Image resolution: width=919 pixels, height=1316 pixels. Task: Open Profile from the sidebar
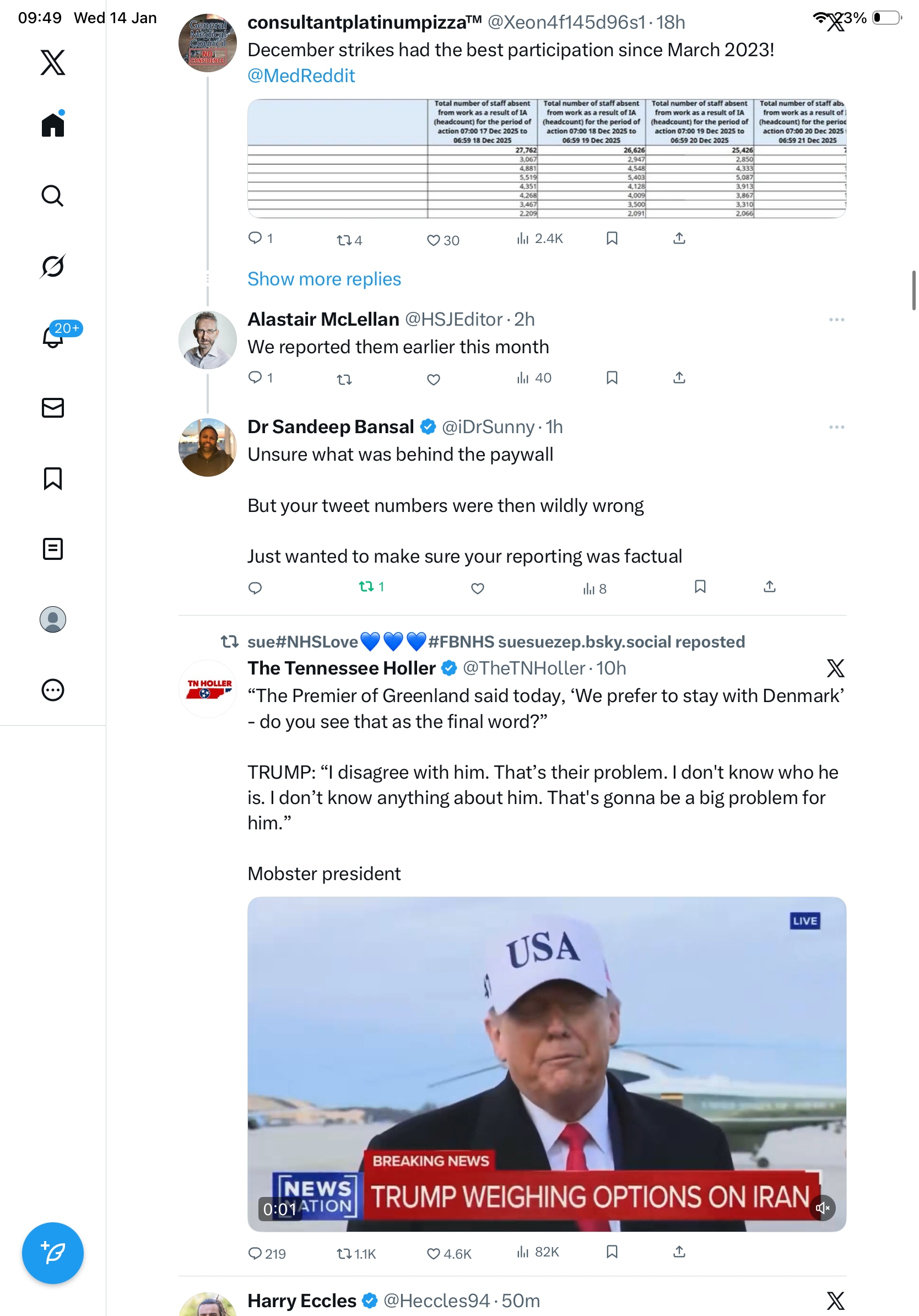(x=53, y=619)
